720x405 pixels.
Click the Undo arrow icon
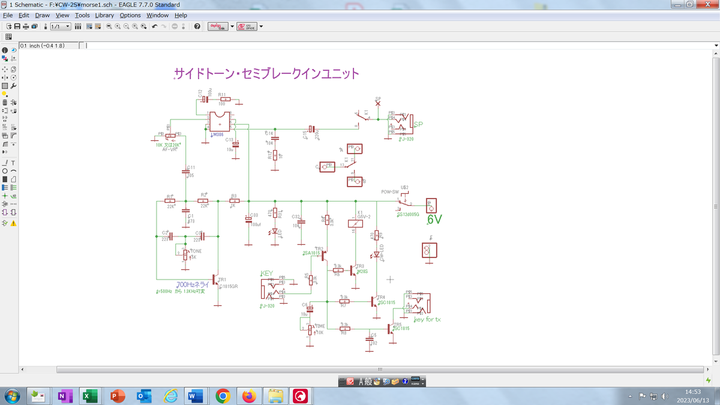tap(154, 26)
